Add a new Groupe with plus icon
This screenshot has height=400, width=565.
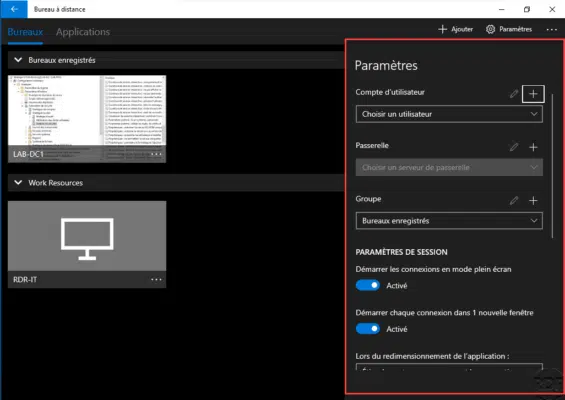(533, 200)
